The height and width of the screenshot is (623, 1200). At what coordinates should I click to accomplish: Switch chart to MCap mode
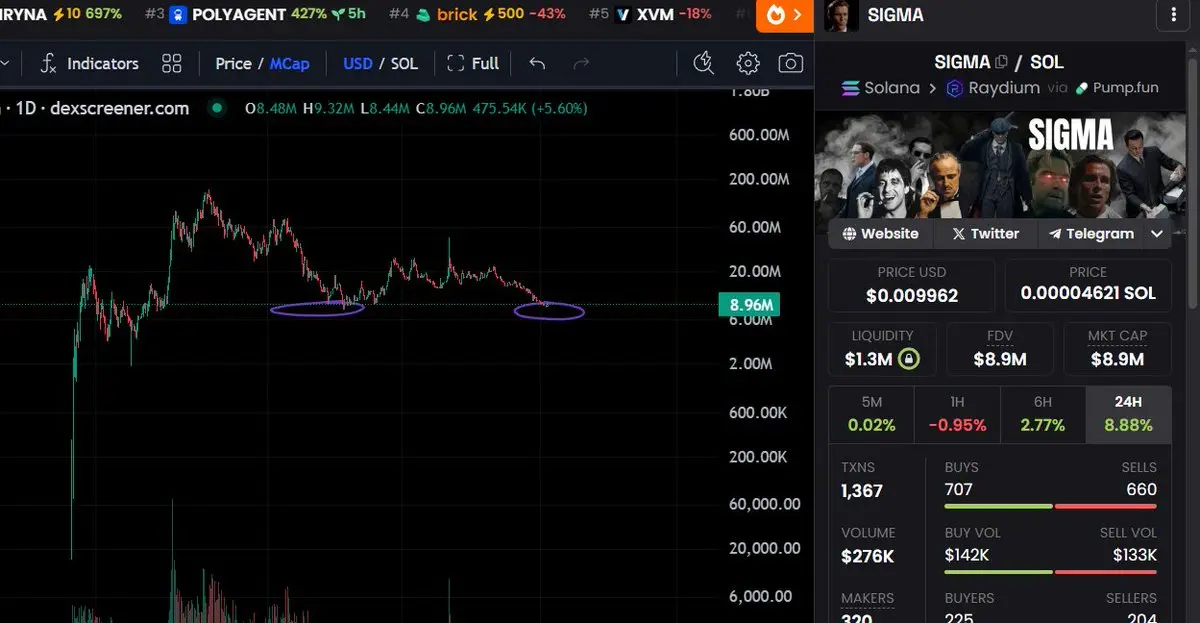(x=290, y=63)
